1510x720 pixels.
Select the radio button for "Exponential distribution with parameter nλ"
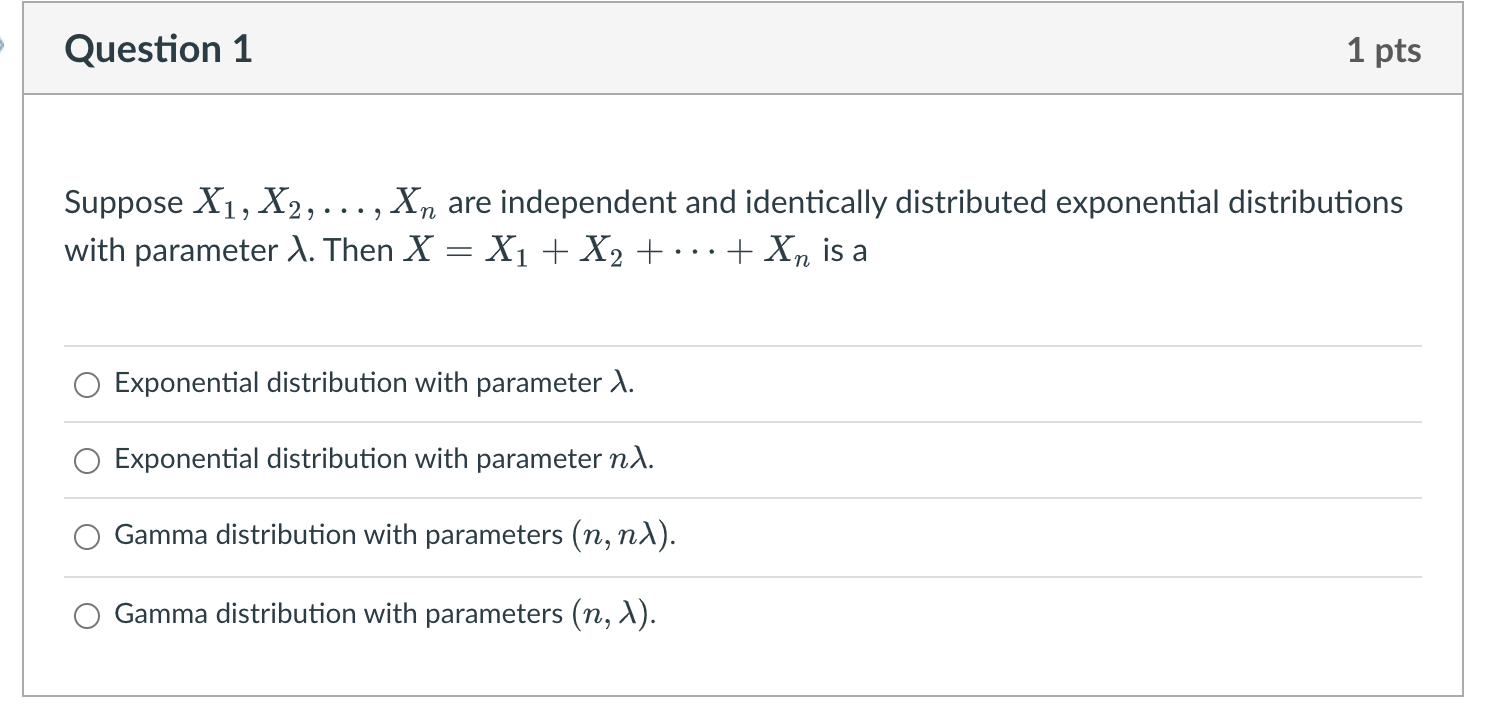point(88,461)
